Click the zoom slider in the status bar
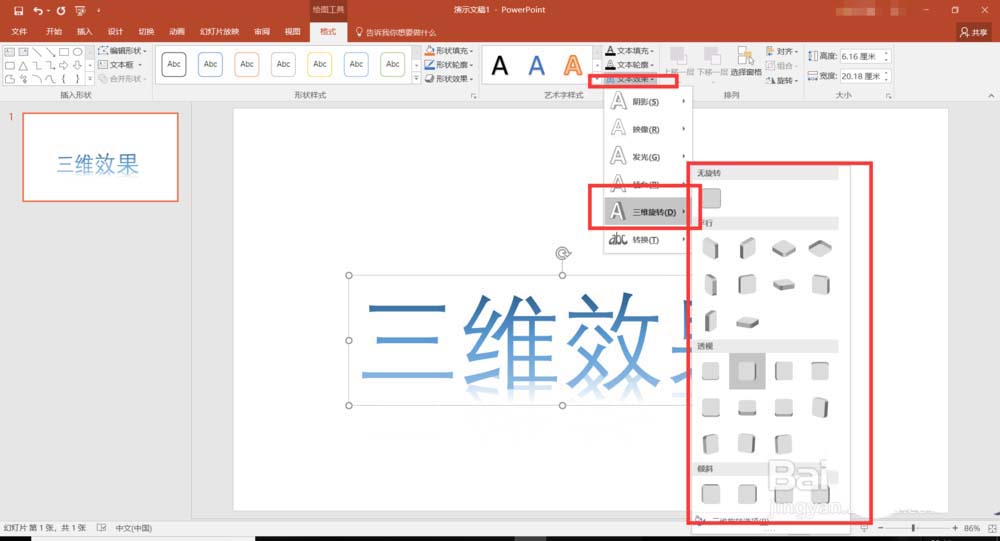The width and height of the screenshot is (1000, 541). pos(914,528)
